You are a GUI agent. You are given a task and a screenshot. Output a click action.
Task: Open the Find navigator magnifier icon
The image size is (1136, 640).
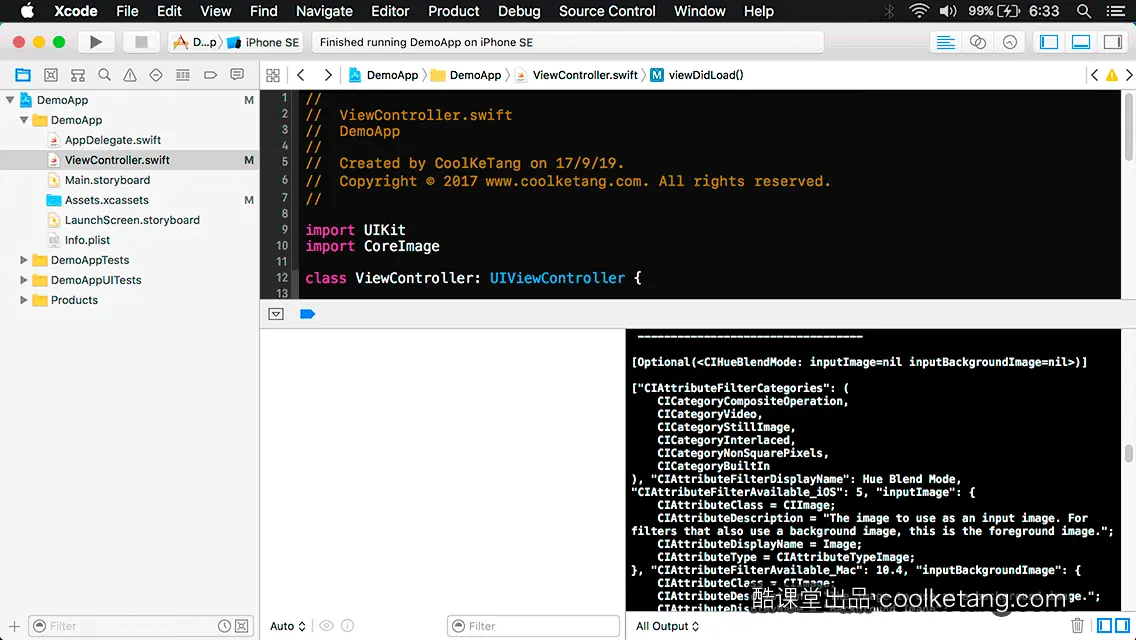click(x=104, y=75)
